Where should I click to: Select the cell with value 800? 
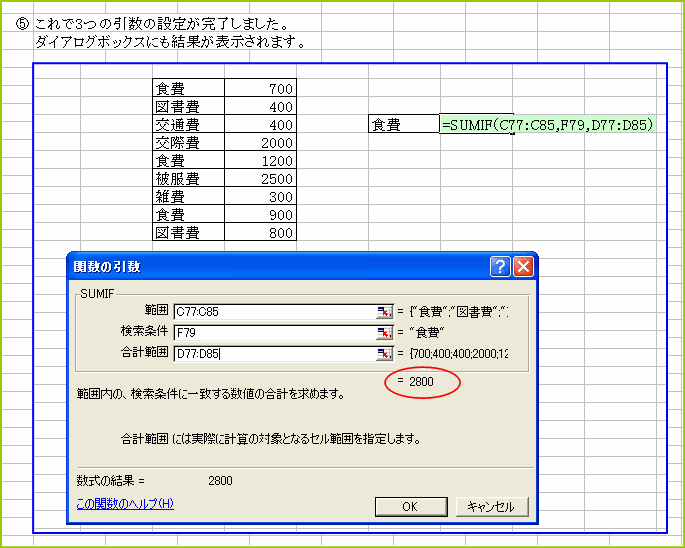coord(260,232)
